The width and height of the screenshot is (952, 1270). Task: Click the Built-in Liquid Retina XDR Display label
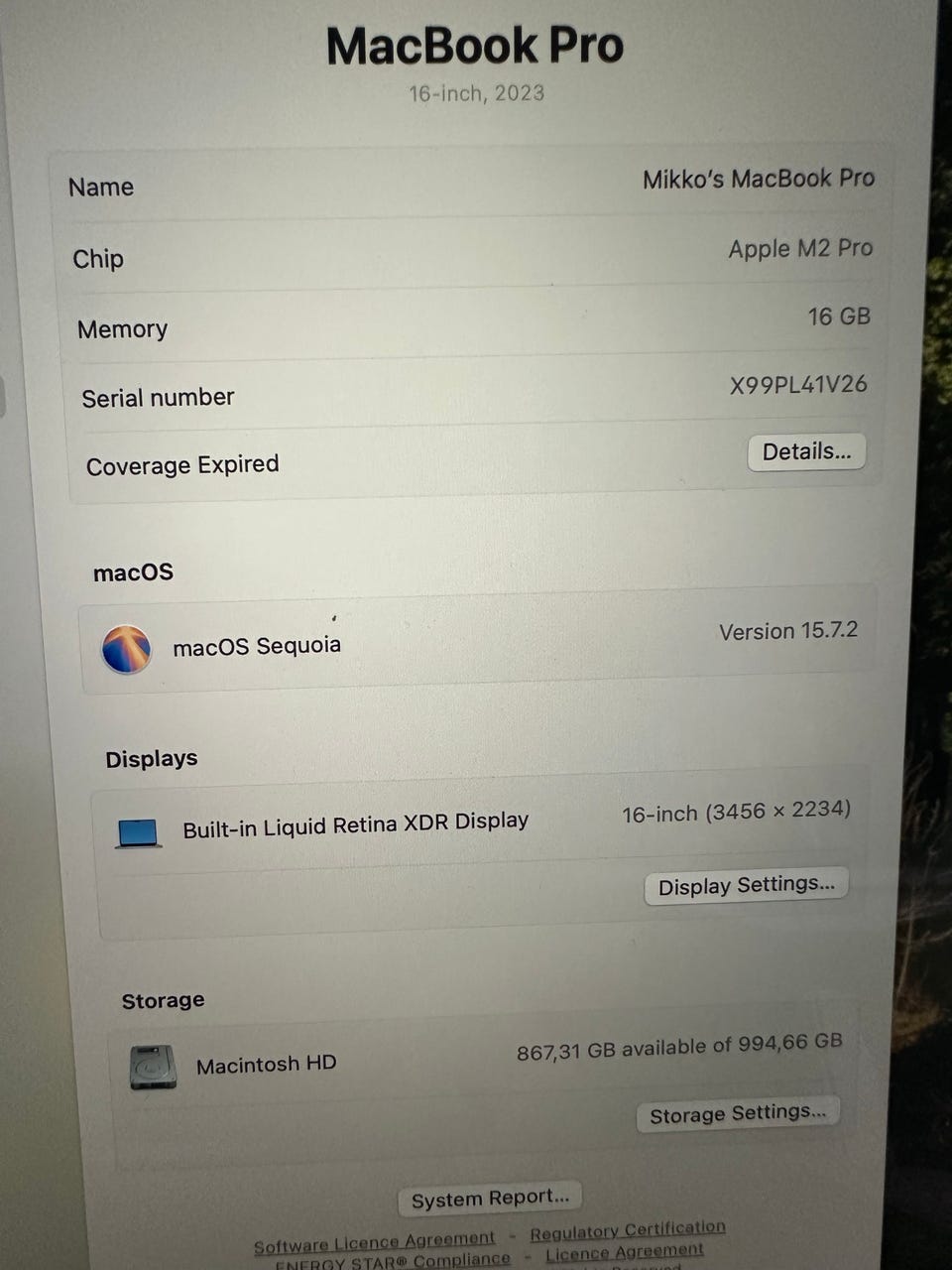(355, 825)
